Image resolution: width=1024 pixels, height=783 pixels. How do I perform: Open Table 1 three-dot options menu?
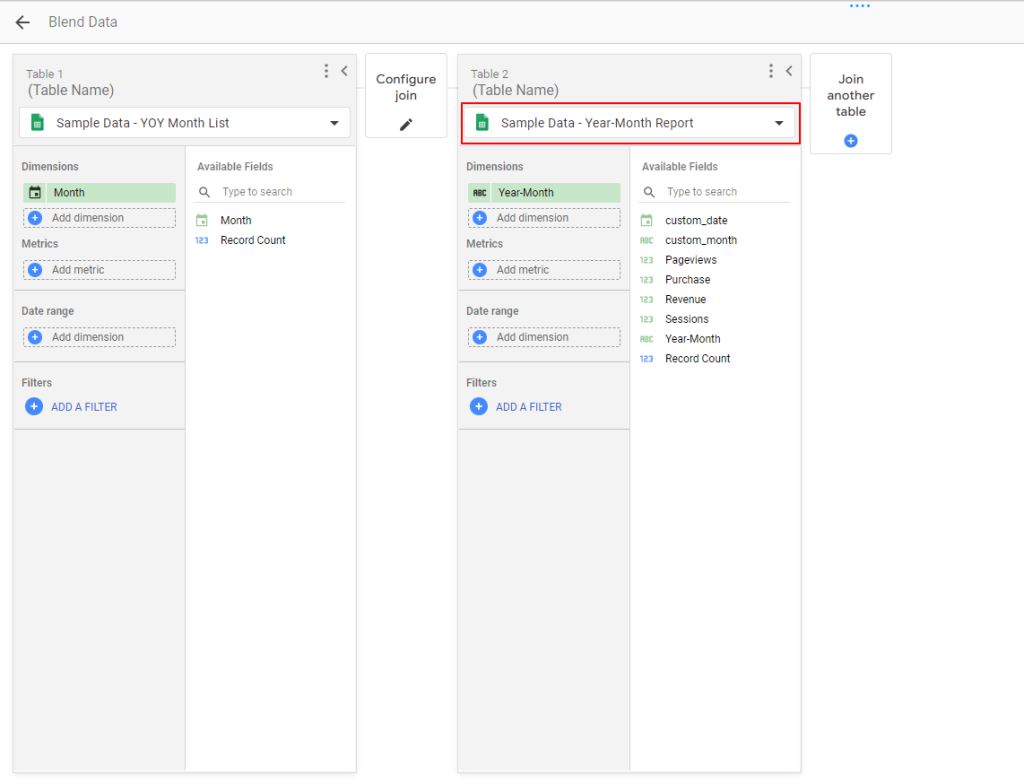[326, 71]
